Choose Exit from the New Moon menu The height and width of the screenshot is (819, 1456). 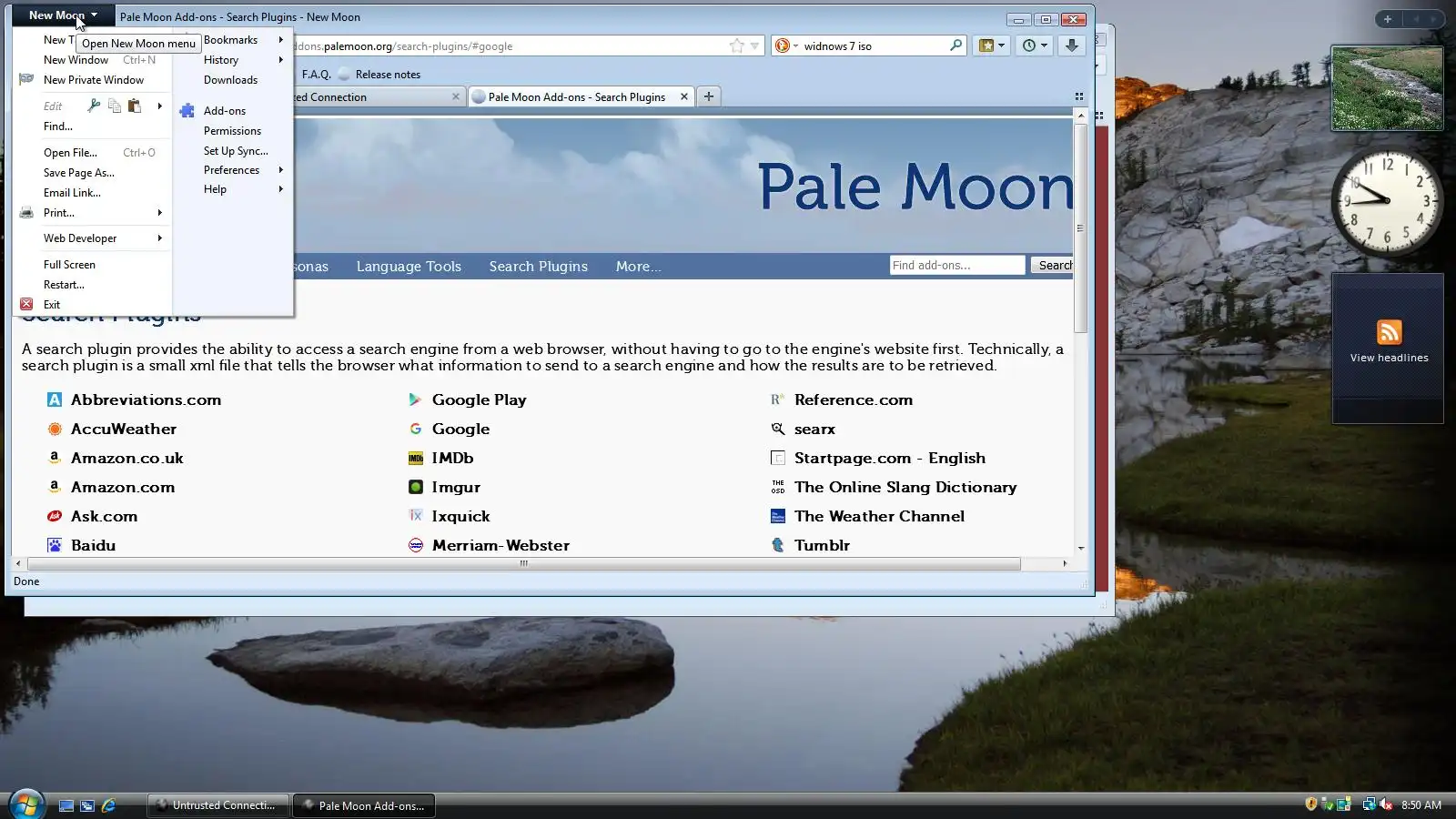point(93,305)
